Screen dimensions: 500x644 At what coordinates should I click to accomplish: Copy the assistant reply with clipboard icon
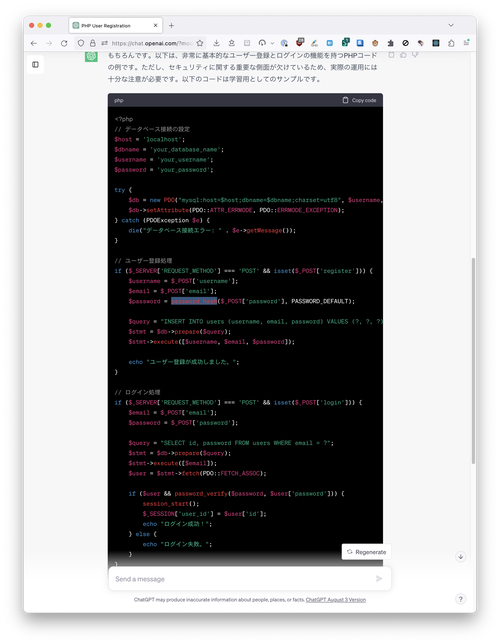point(392,55)
